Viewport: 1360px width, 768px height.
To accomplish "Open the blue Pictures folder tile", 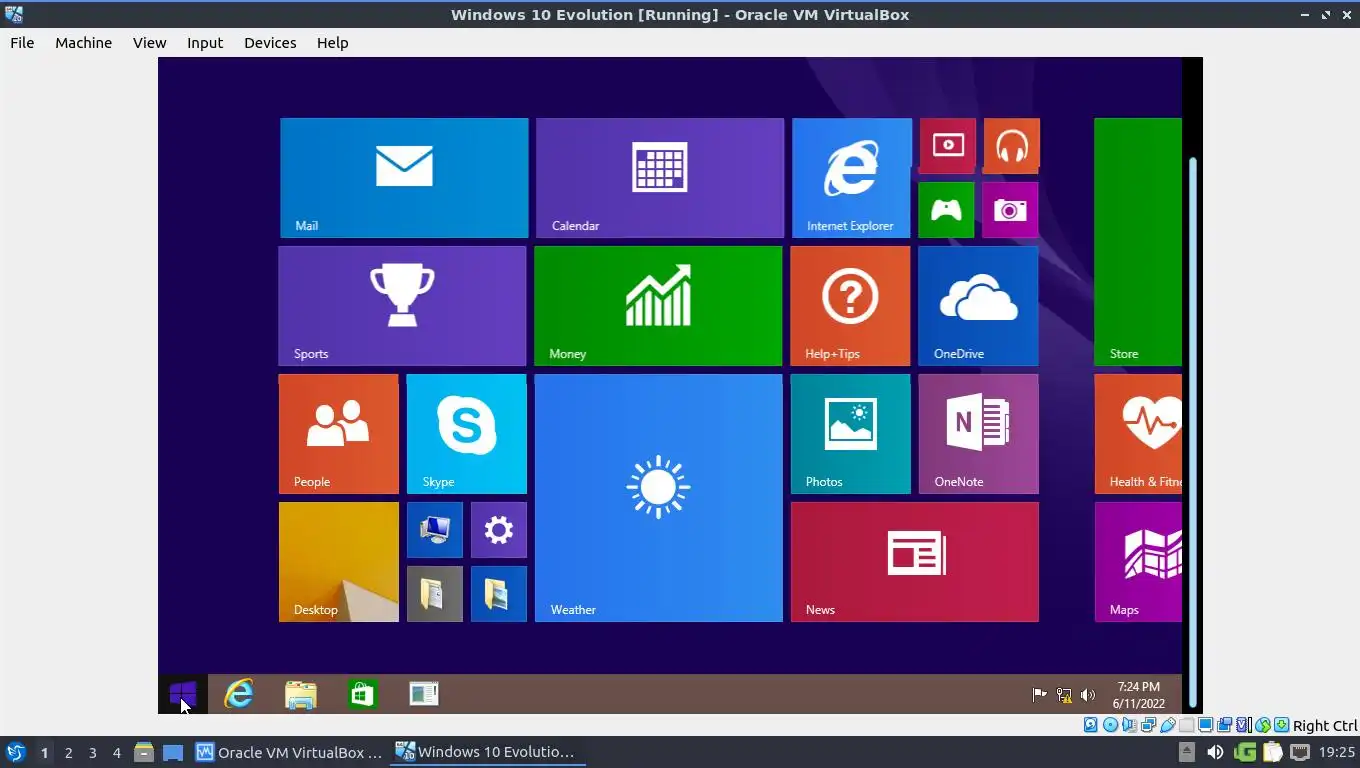I will [x=498, y=594].
